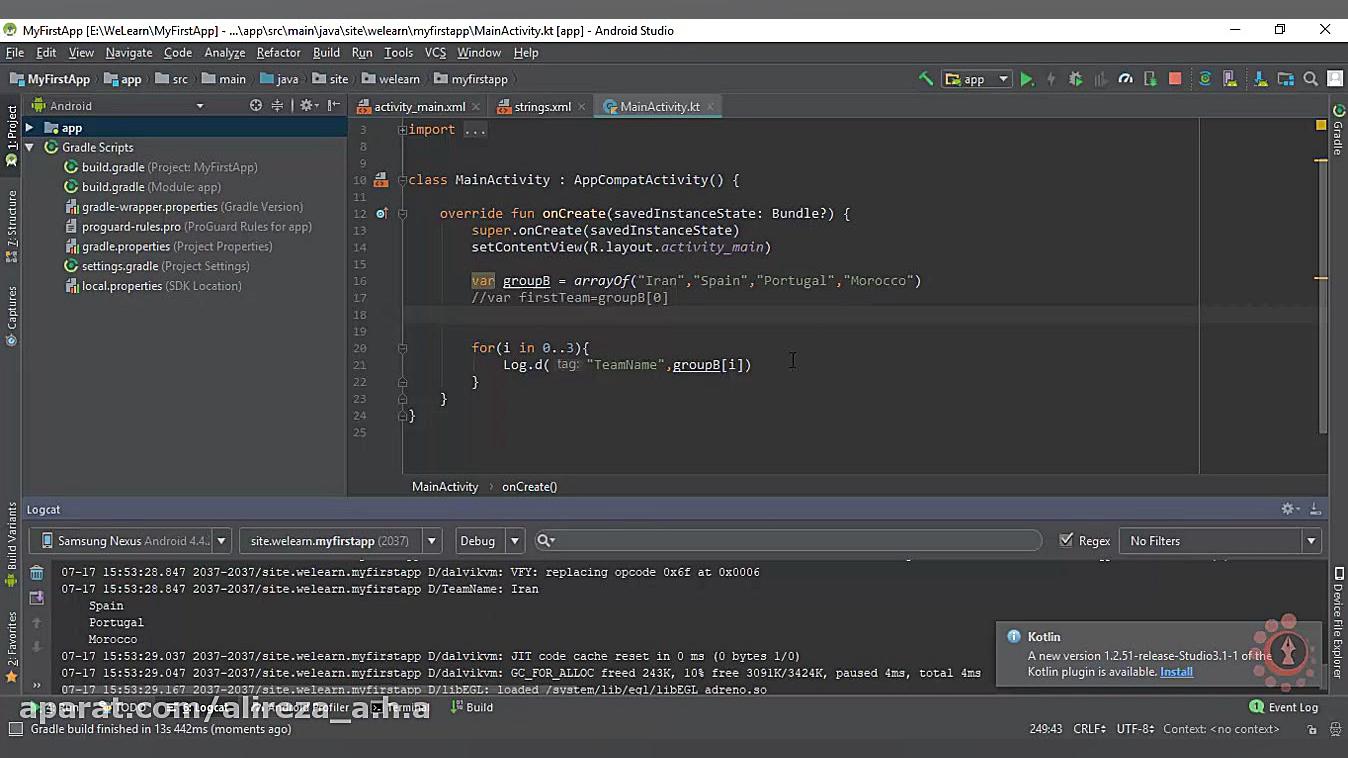The image size is (1348, 758).
Task: Open the No Filters dropdown
Action: (x=1220, y=541)
